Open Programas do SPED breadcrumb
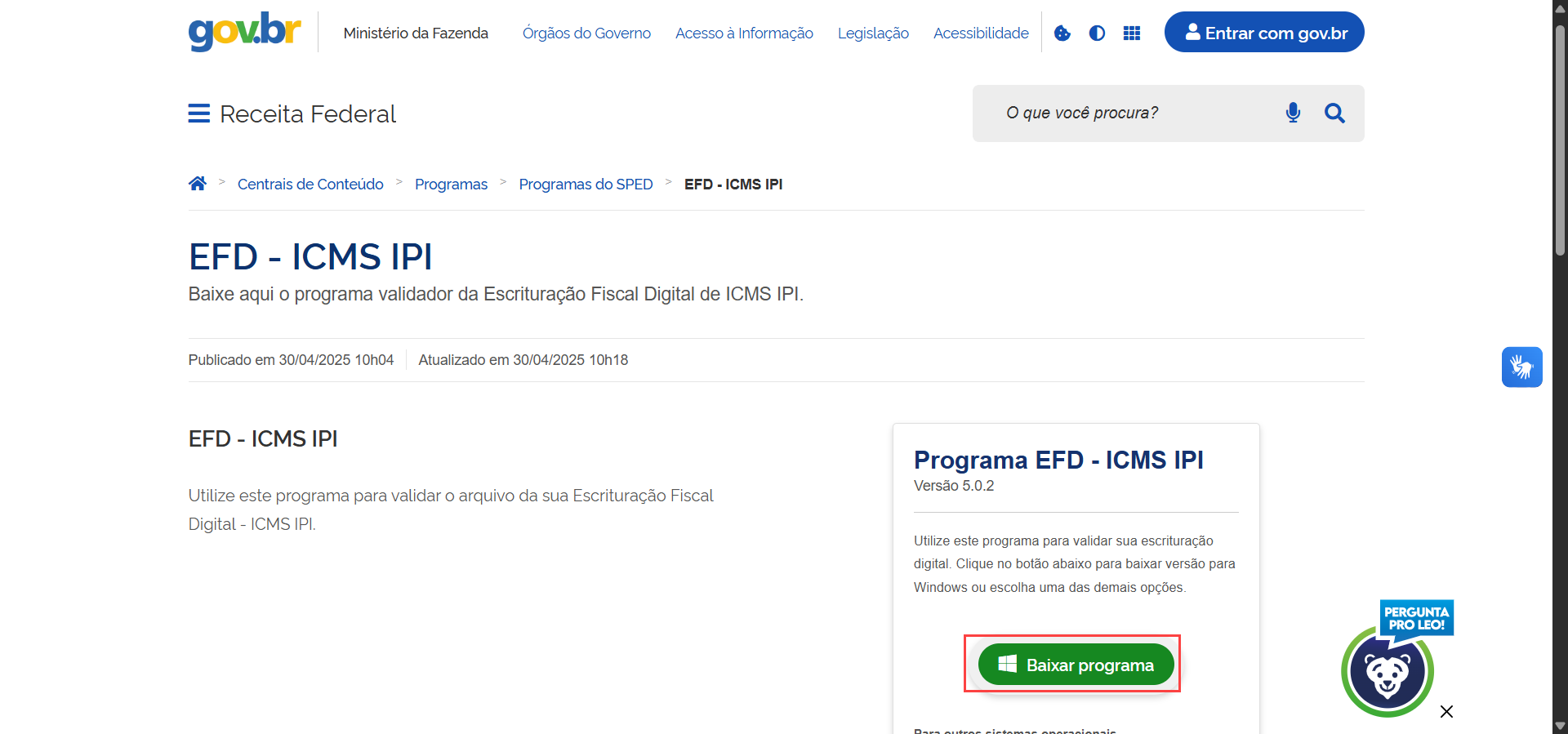 (x=586, y=185)
